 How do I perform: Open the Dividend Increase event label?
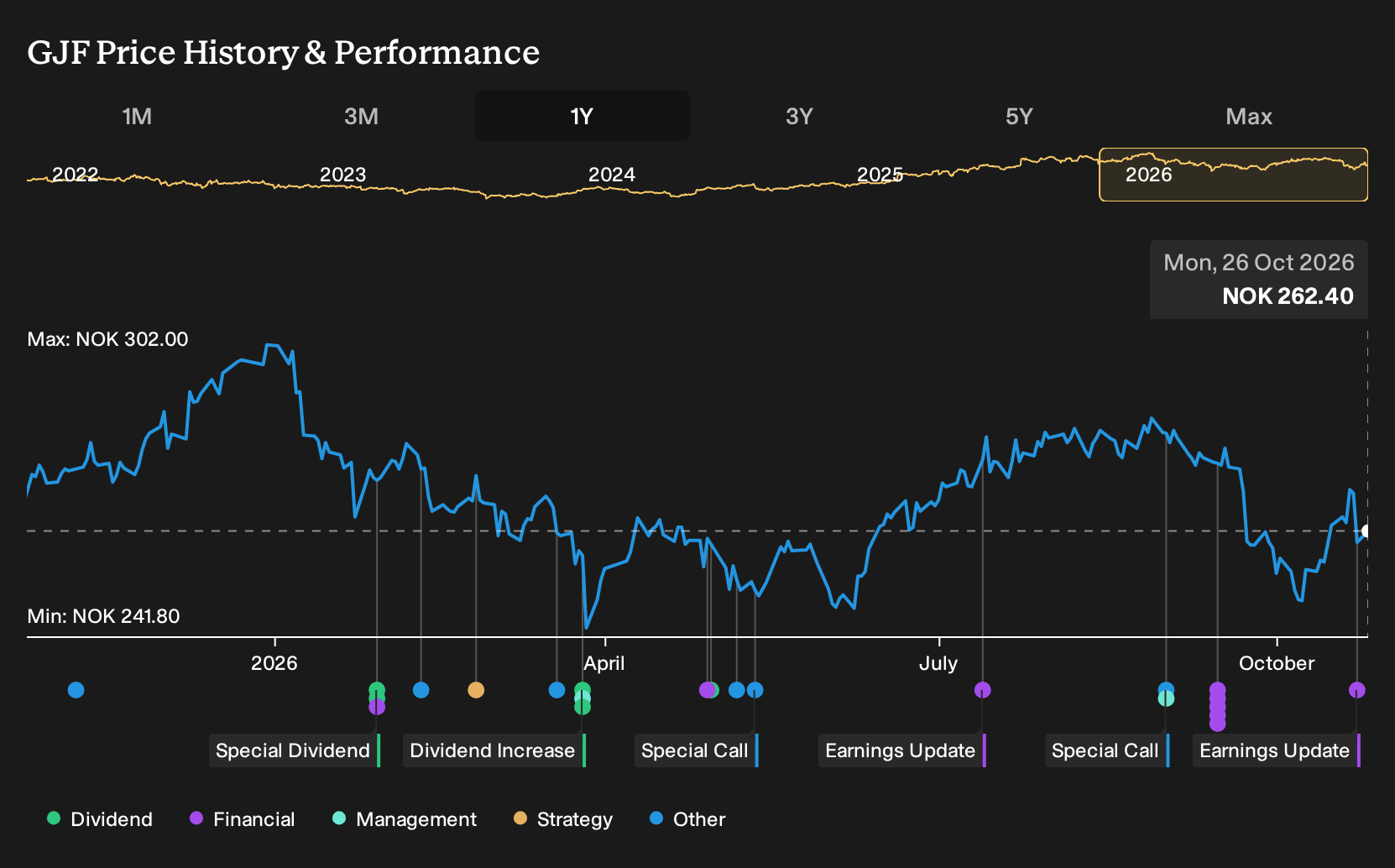pyautogui.click(x=494, y=750)
